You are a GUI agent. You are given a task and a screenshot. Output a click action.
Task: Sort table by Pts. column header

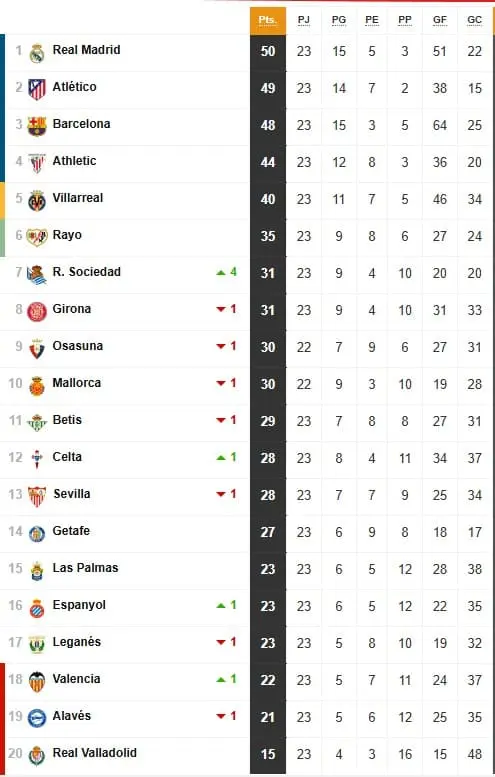click(x=268, y=20)
